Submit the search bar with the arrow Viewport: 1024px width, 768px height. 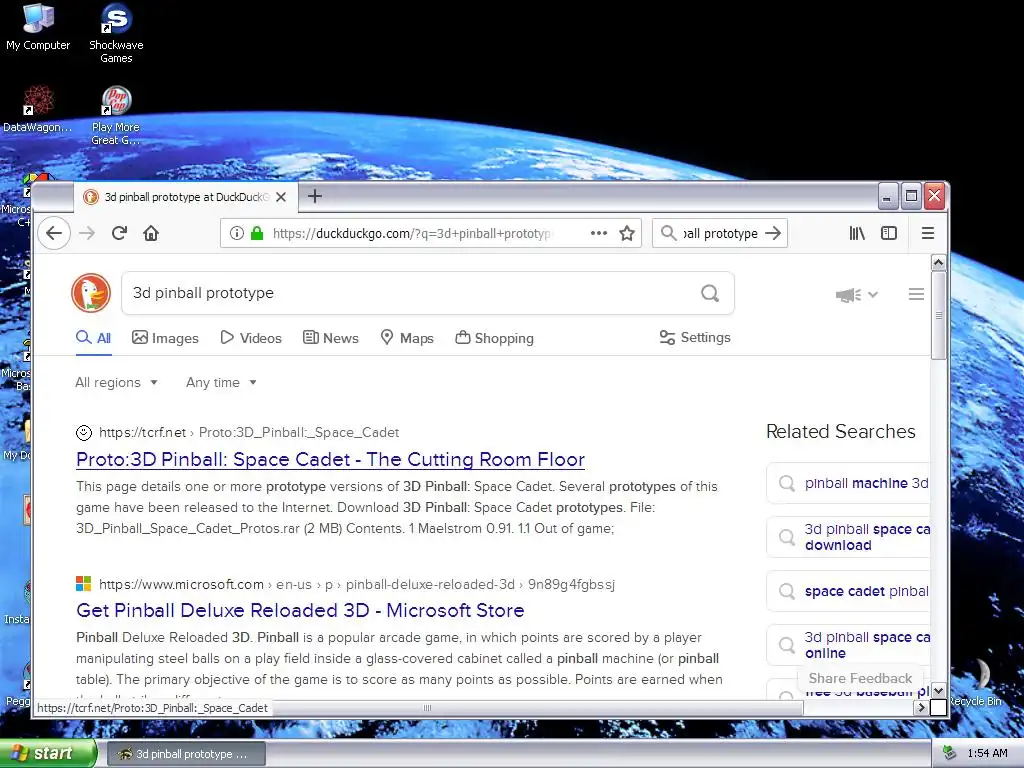tap(773, 233)
